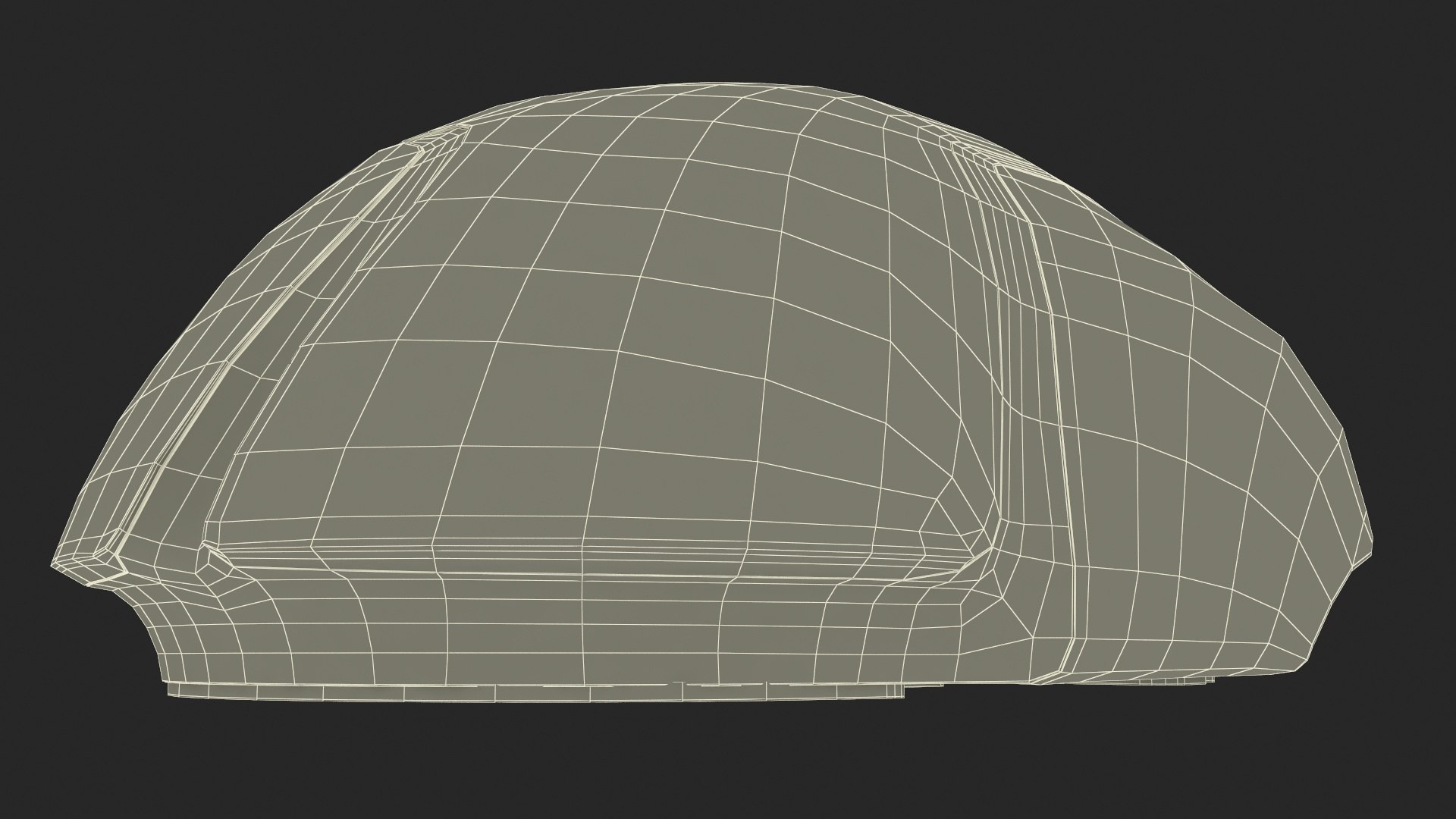The height and width of the screenshot is (819, 1456).
Task: Click the inner corner where ridge meets left seam
Action: click(206, 548)
